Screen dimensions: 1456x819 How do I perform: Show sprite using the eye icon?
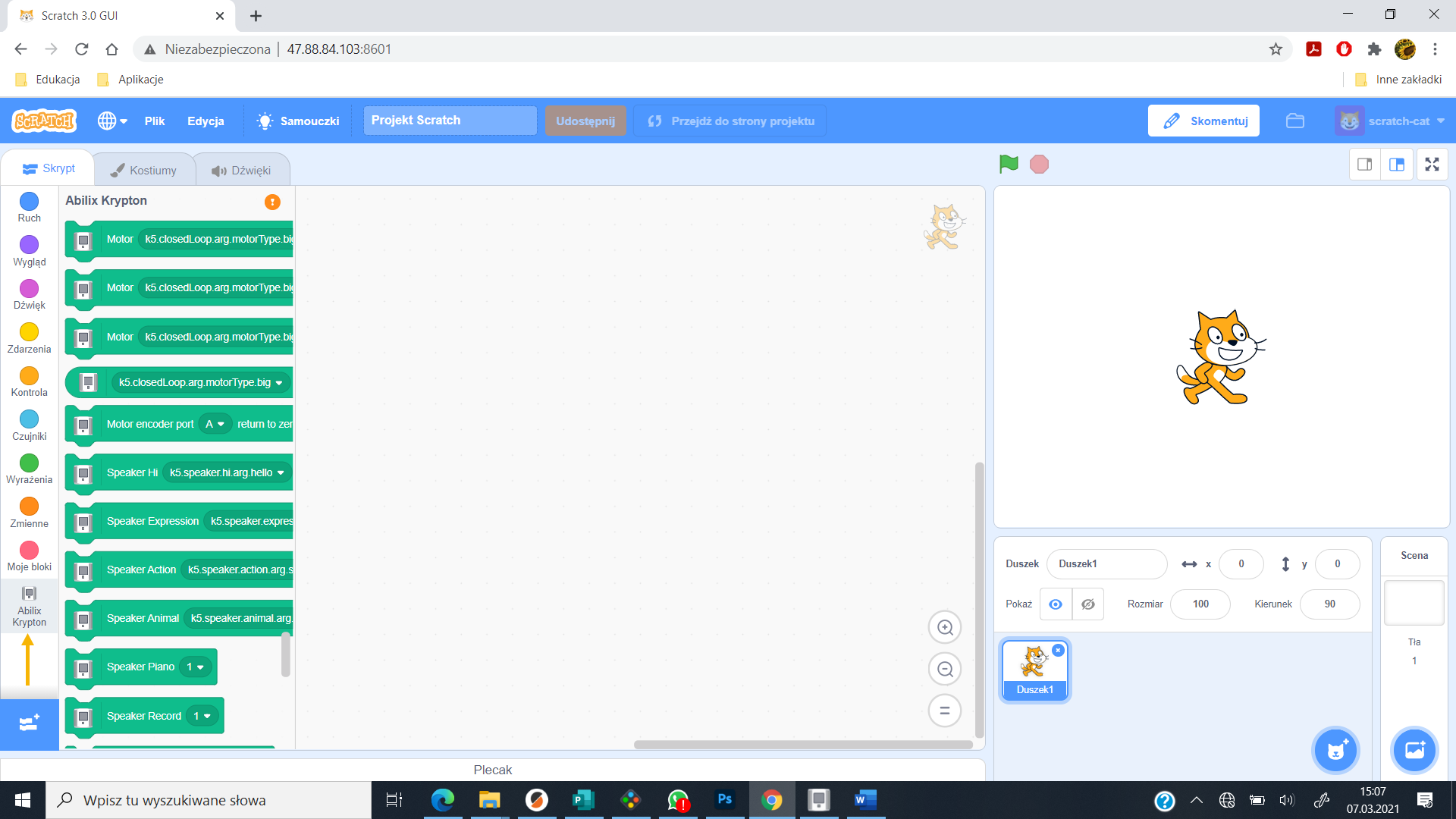coord(1056,604)
